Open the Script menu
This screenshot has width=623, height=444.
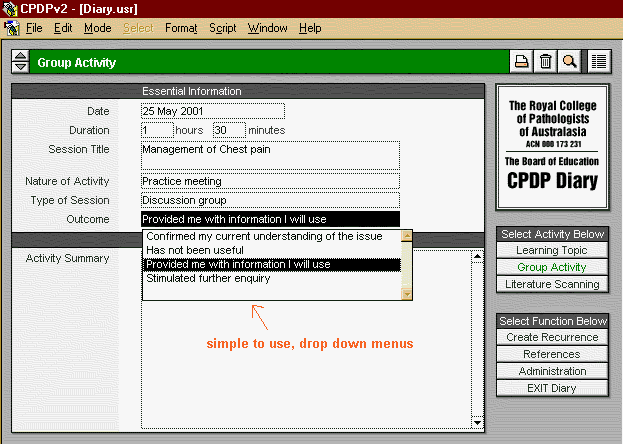point(223,28)
